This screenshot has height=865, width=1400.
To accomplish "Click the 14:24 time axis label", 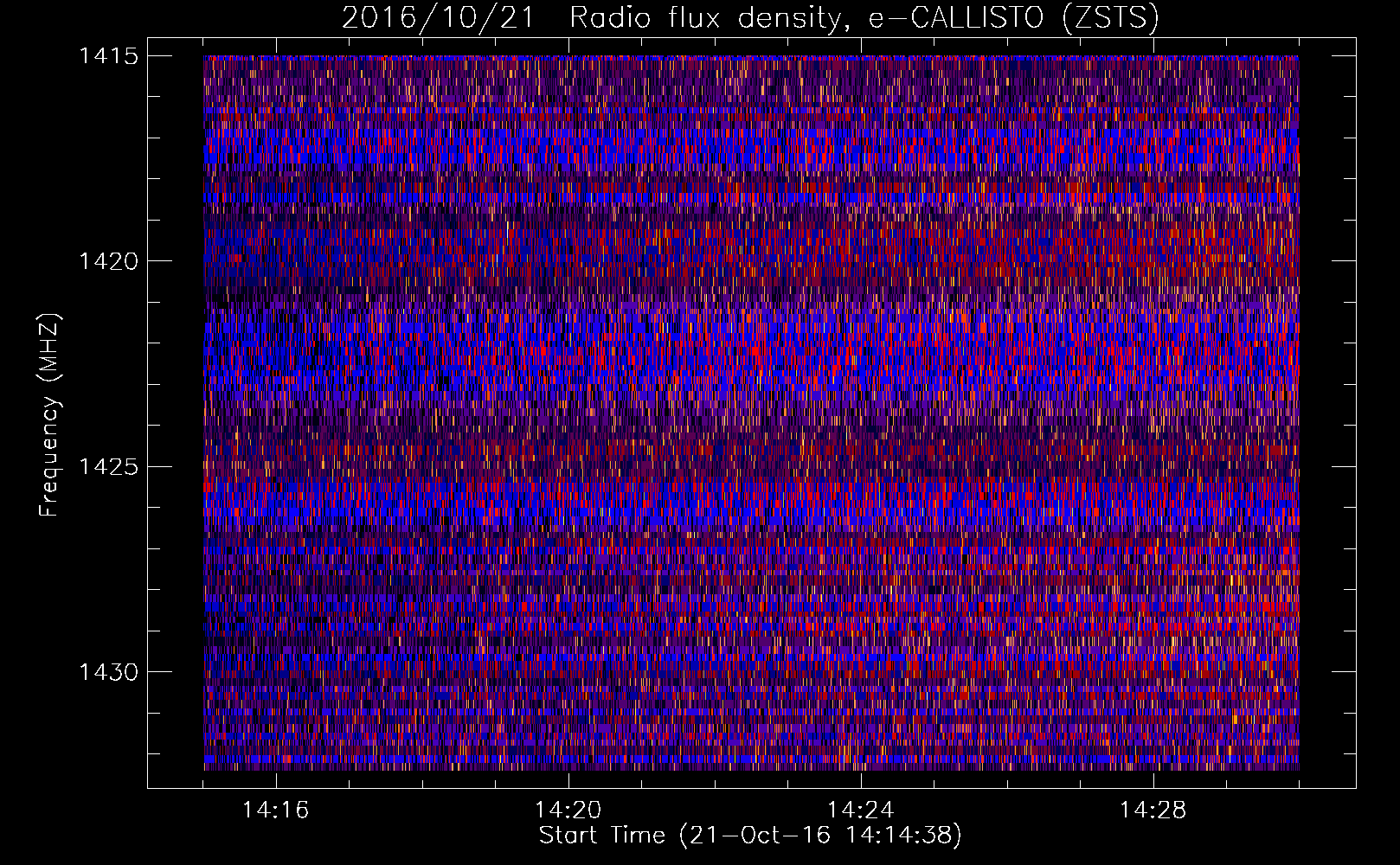I will pyautogui.click(x=861, y=811).
